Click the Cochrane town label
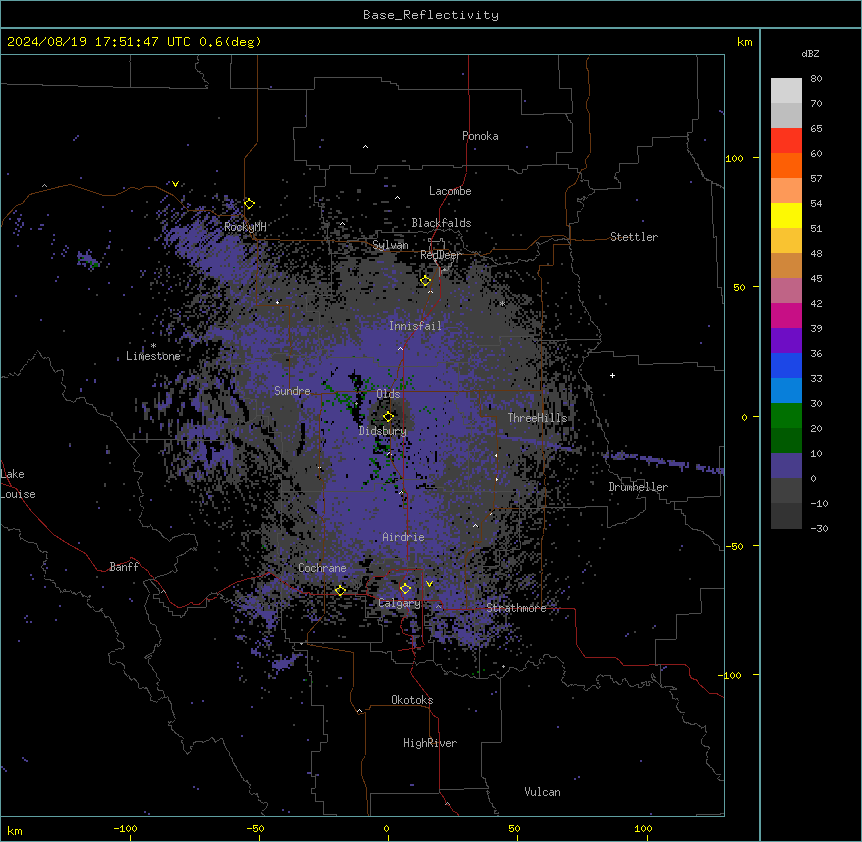The width and height of the screenshot is (862, 842). pos(322,568)
